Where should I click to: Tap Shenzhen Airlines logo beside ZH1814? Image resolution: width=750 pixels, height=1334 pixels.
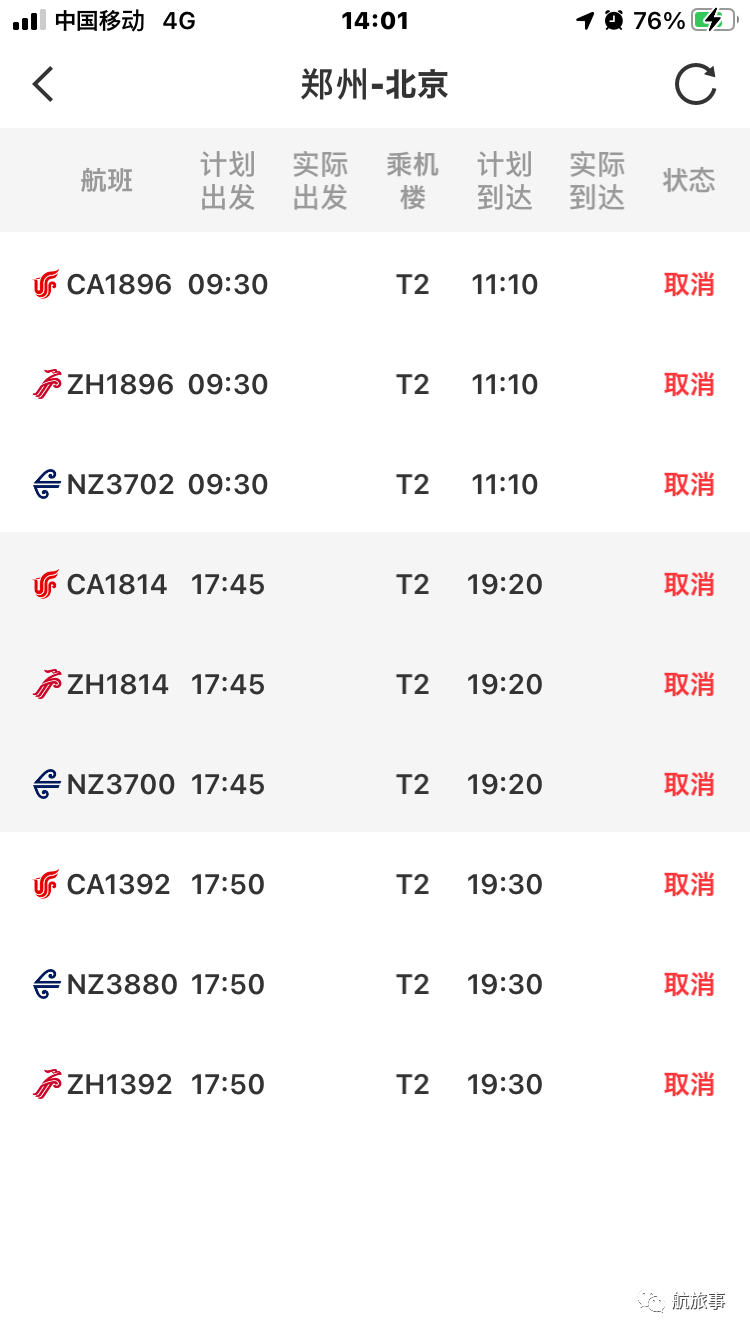(46, 685)
